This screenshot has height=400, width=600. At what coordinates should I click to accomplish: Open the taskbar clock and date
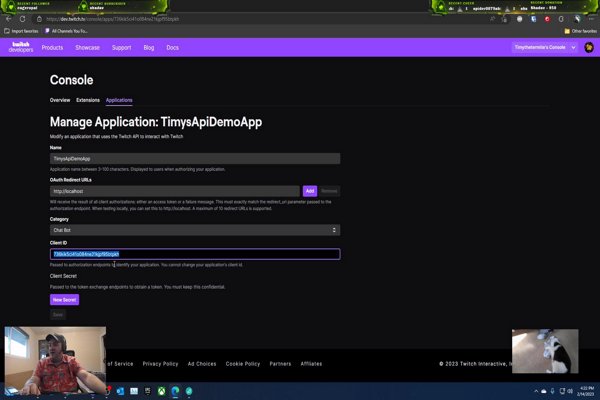[x=587, y=391]
